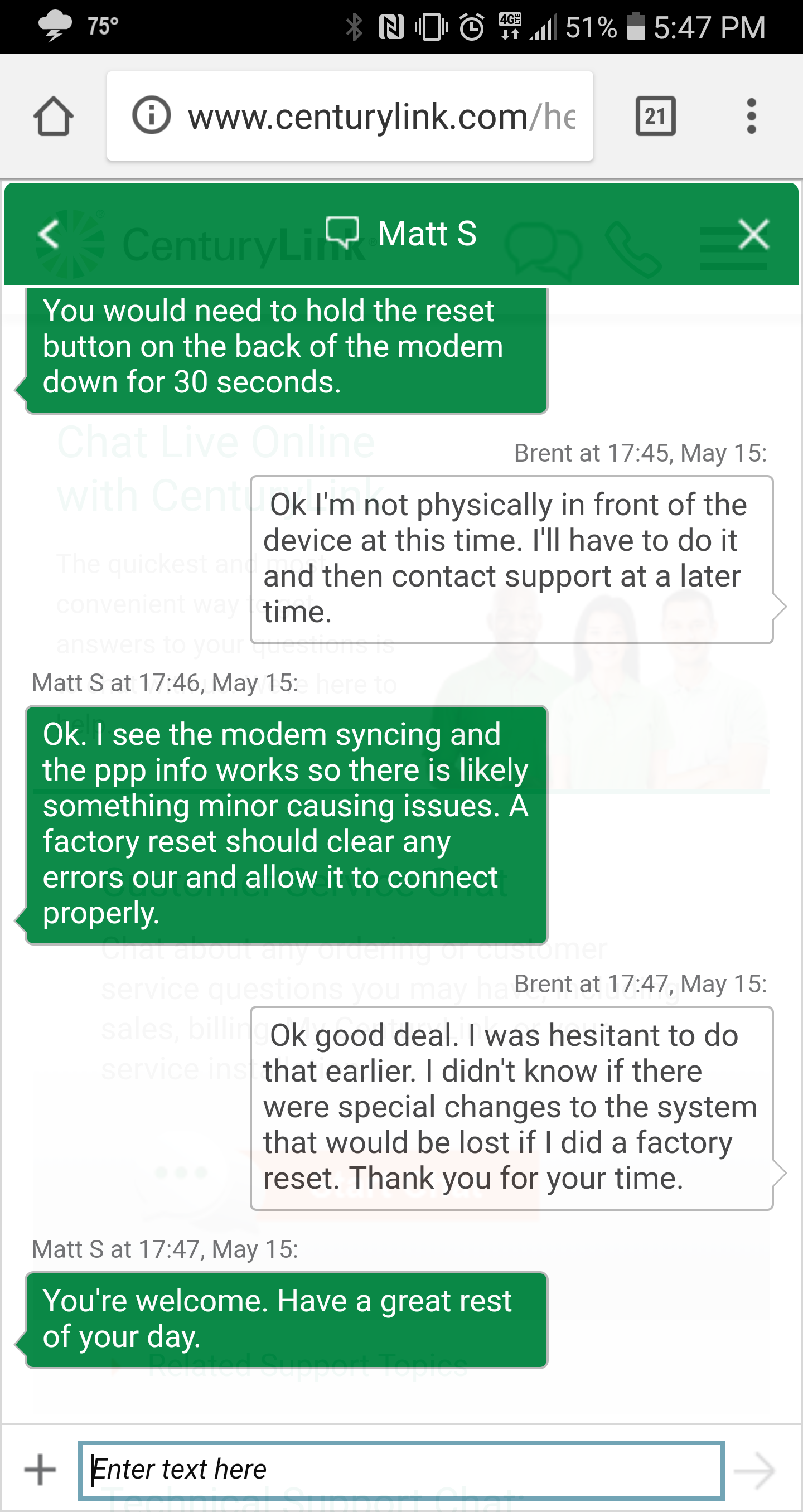
Task: Focus the 'Enter text here' input field
Action: [x=401, y=1470]
